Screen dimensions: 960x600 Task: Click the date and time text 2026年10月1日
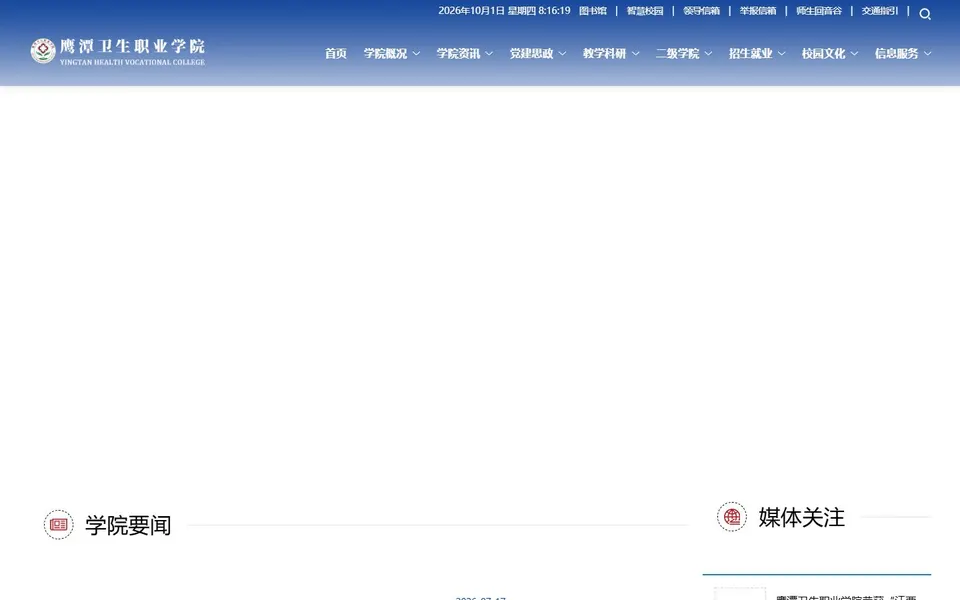coord(504,10)
